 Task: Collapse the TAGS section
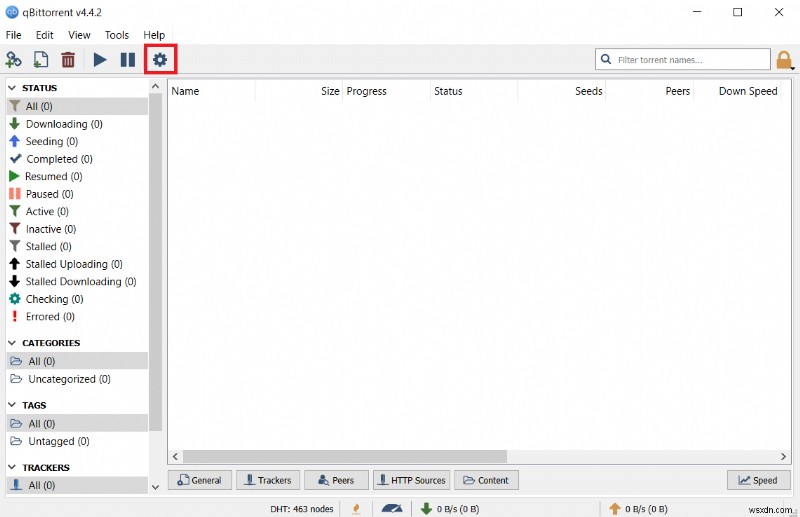coord(12,405)
